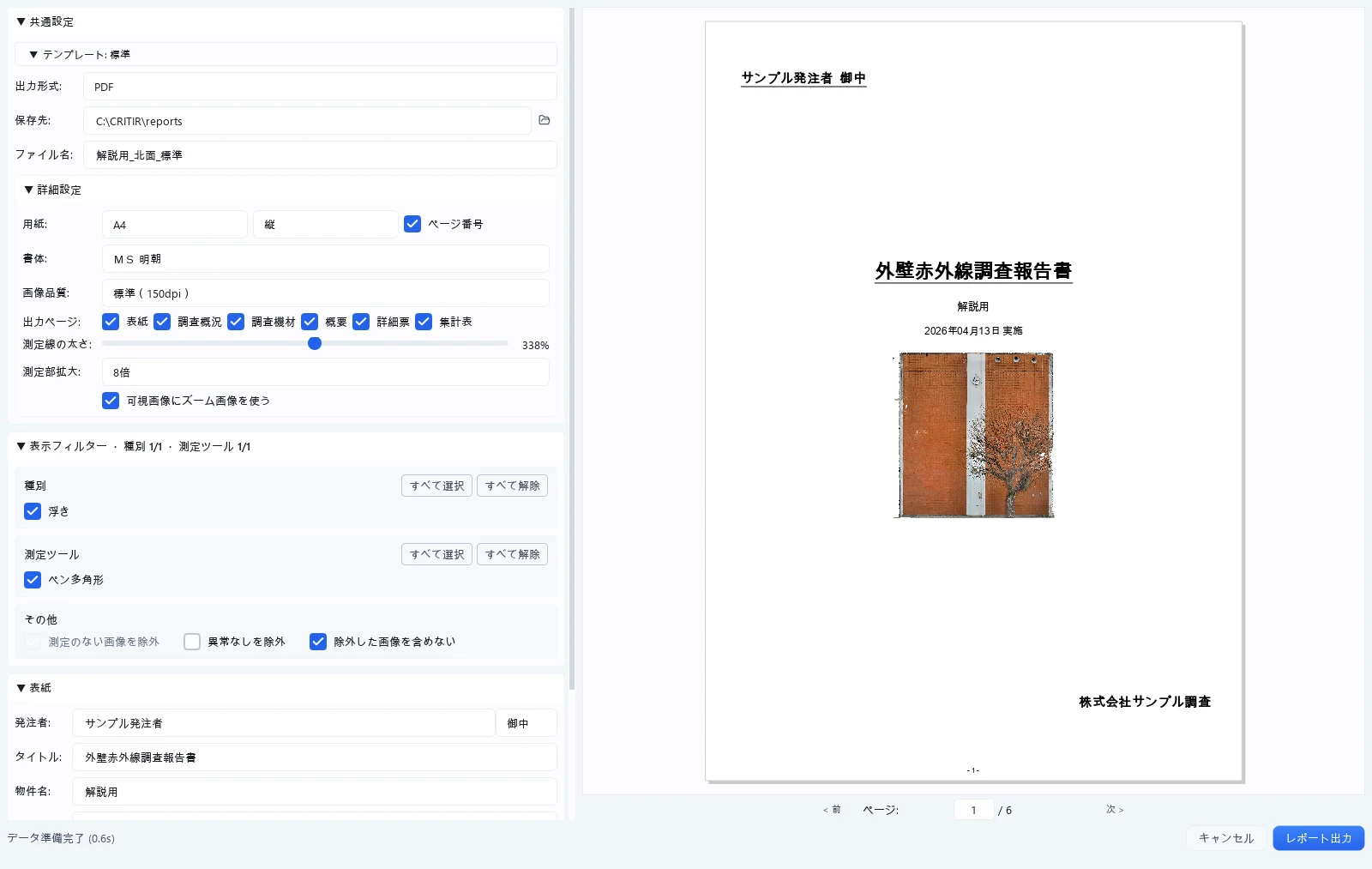Go to the next preview page with 次 >

[x=1115, y=809]
